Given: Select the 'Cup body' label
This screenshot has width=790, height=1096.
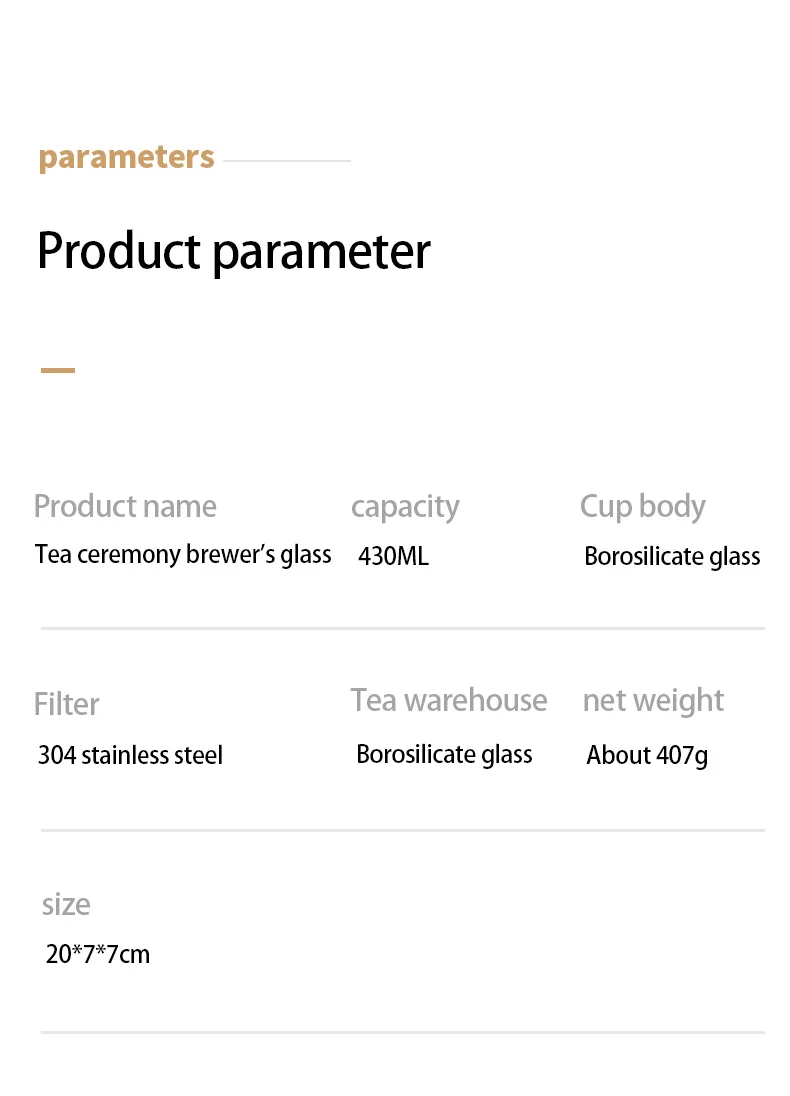Looking at the screenshot, I should click(642, 507).
